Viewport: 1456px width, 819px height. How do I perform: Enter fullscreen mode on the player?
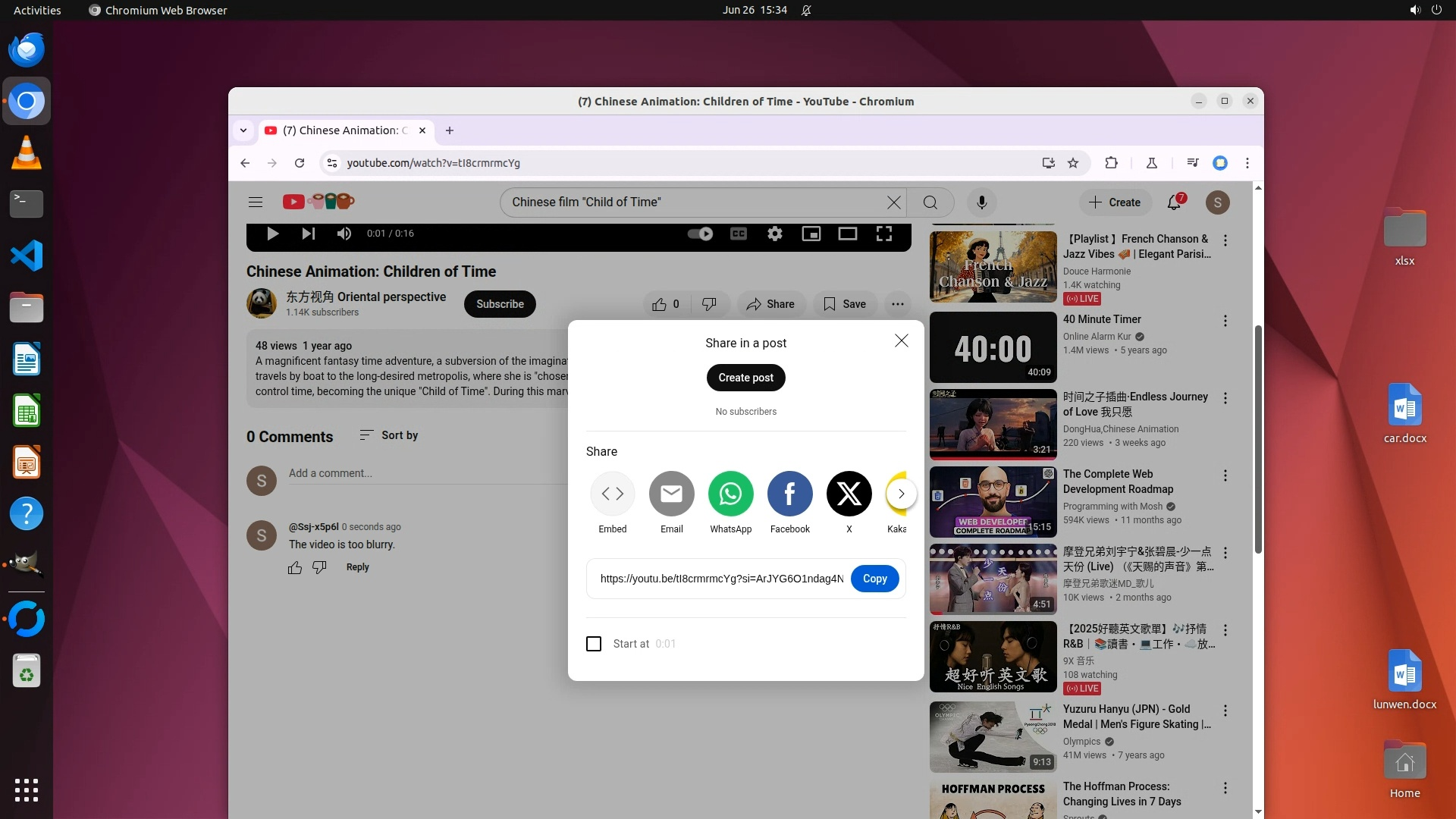(x=884, y=234)
